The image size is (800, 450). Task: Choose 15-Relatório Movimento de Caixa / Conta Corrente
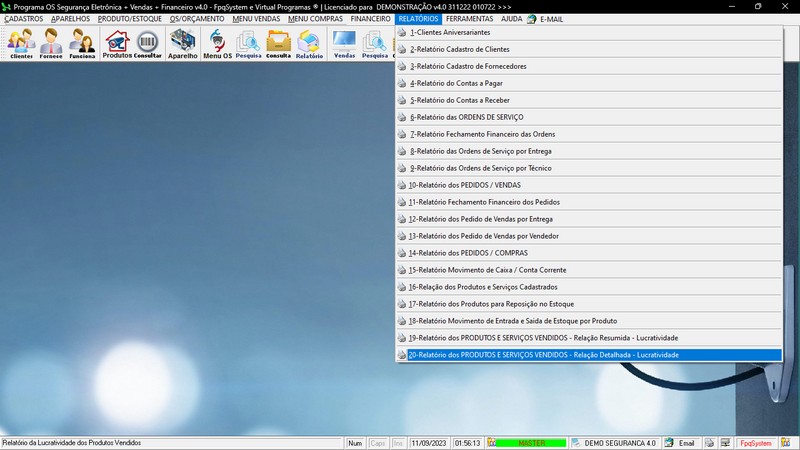click(x=589, y=270)
